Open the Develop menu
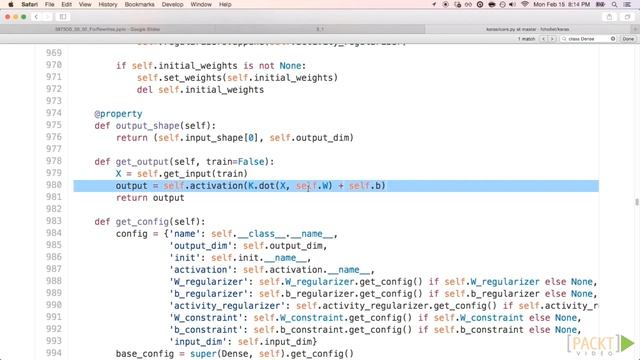 pos(172,4)
